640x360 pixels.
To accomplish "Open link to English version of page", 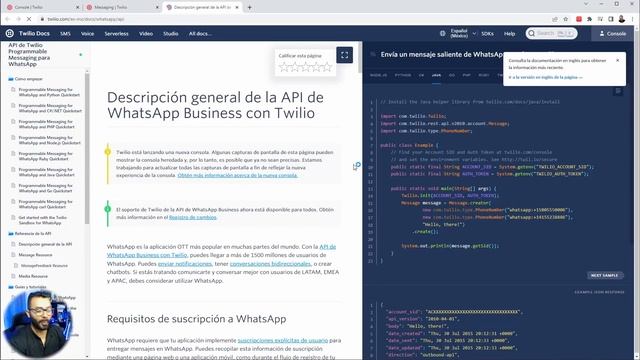I will (x=545, y=77).
